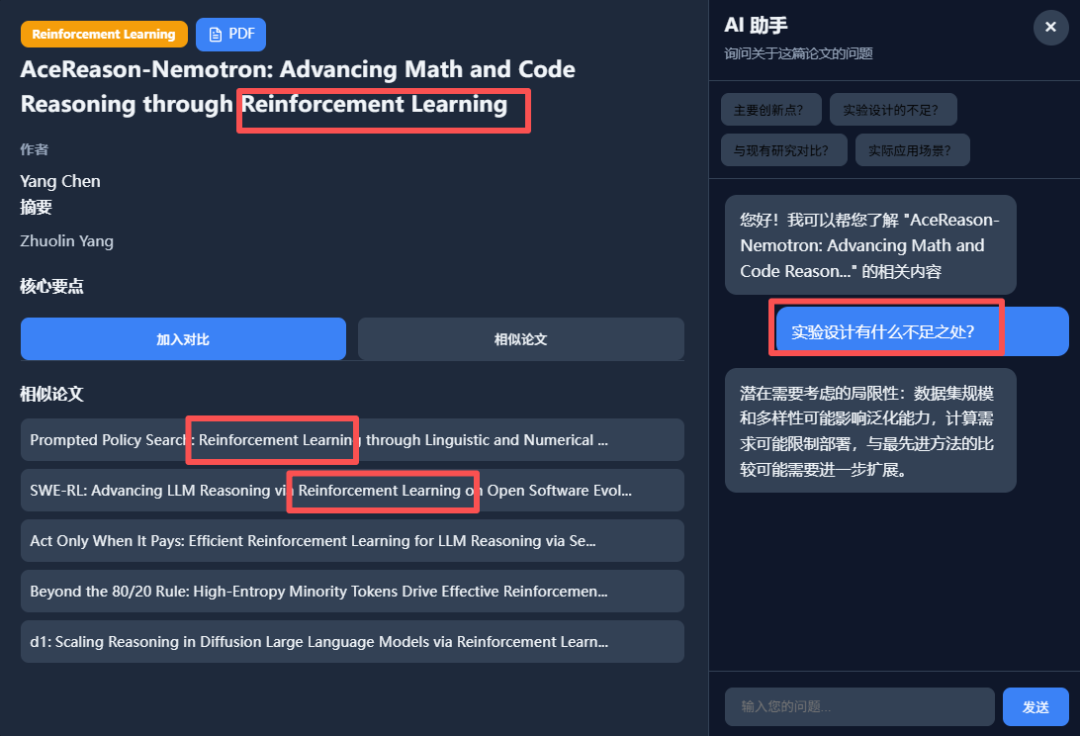Switch to the 相似论文 tab
The height and width of the screenshot is (736, 1080).
point(521,339)
